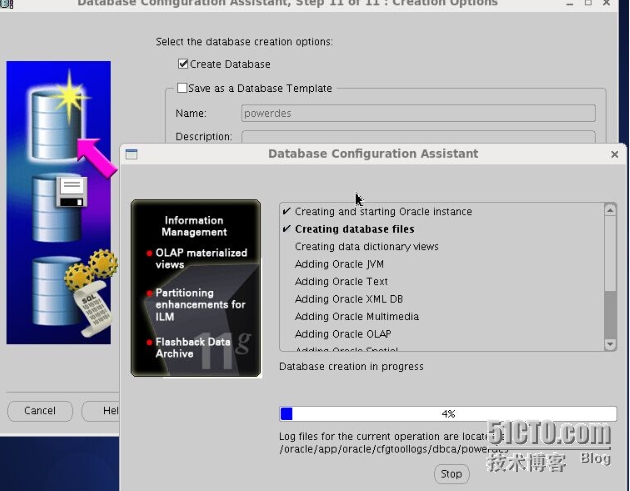Click the 'Select the database creation options:' label
The width and height of the screenshot is (630, 491).
tap(244, 42)
